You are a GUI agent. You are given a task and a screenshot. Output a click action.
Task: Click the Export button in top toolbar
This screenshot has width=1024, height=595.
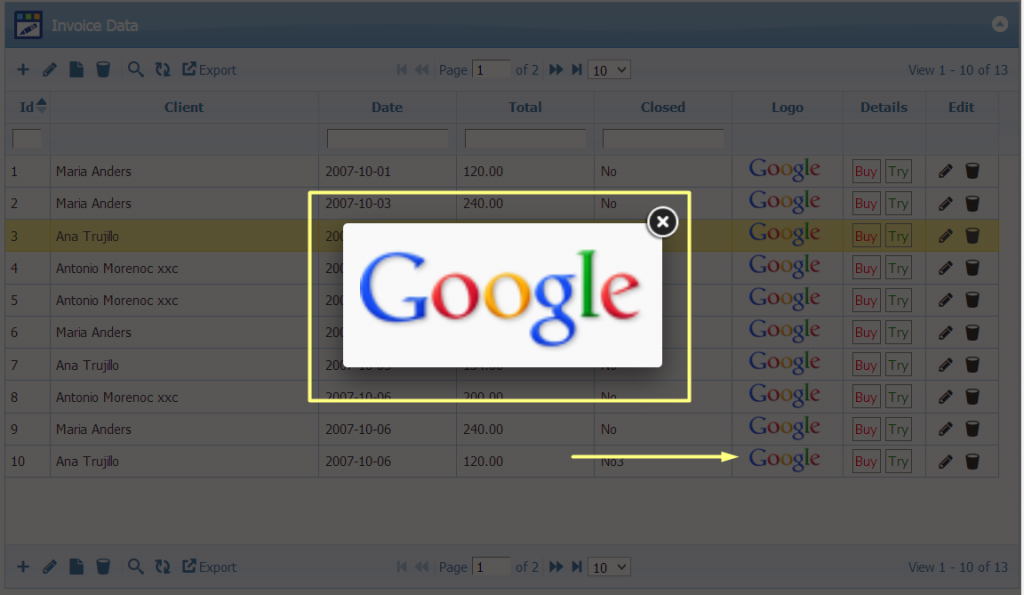coord(209,69)
